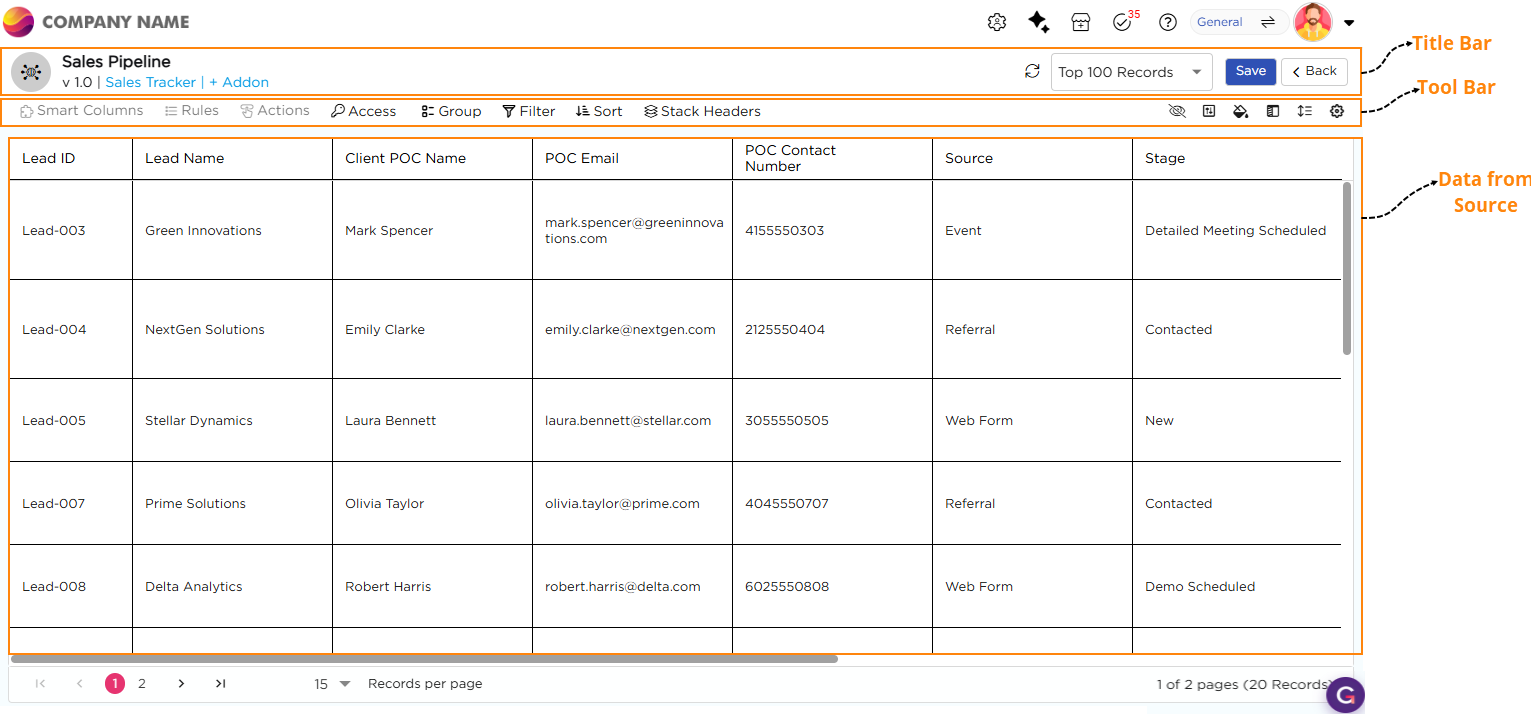Click the AI sparkle assistant icon

(x=1038, y=22)
